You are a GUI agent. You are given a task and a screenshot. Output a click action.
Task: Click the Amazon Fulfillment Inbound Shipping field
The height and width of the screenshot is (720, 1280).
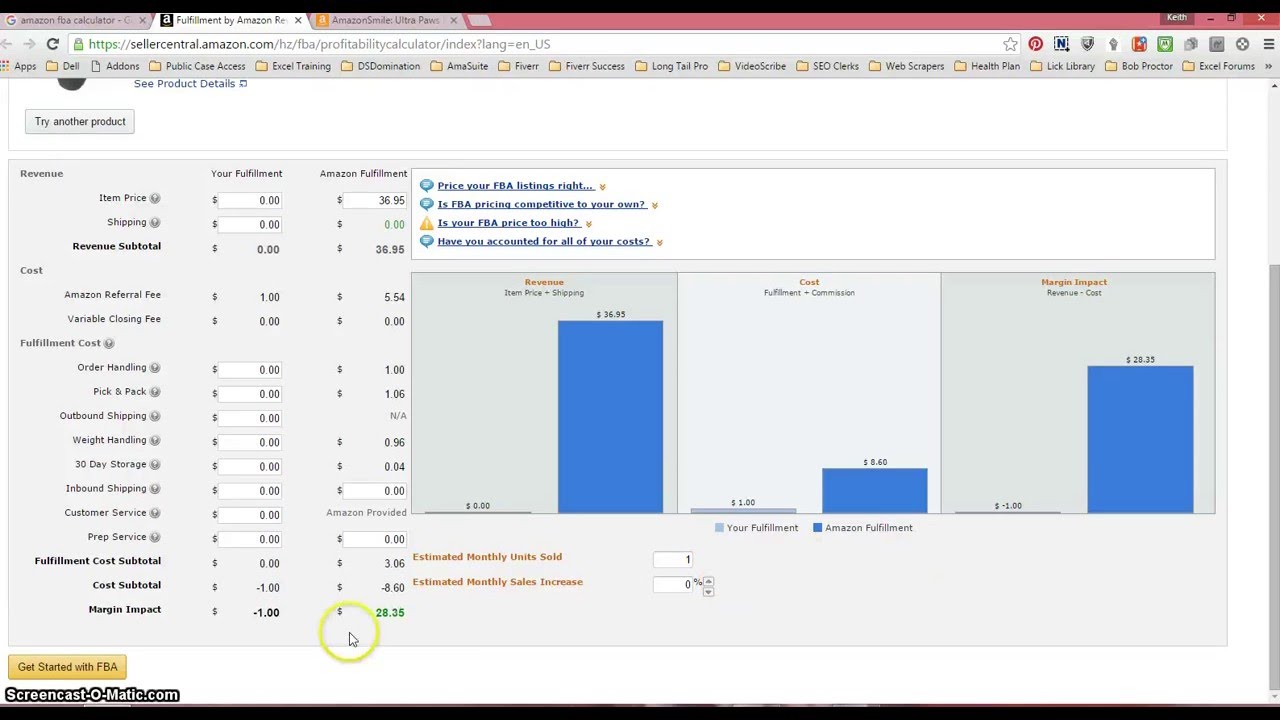pyautogui.click(x=376, y=490)
